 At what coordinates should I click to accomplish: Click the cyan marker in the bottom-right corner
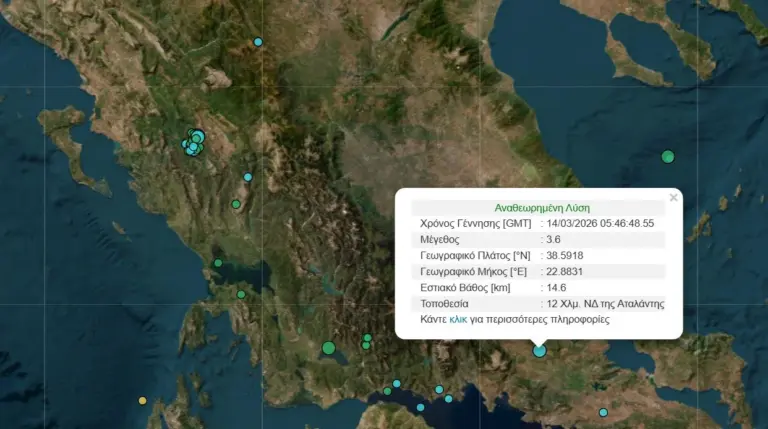(603, 412)
